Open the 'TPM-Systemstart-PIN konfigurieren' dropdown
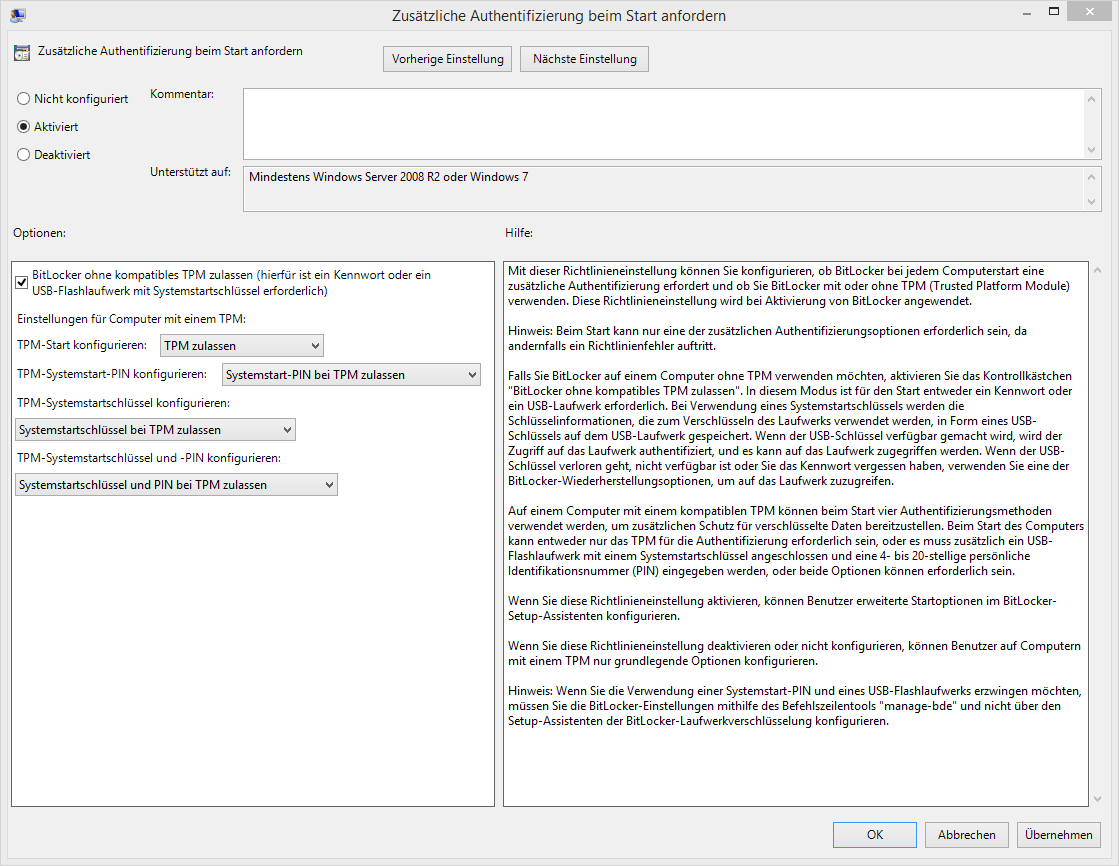The height and width of the screenshot is (866, 1119). (351, 375)
